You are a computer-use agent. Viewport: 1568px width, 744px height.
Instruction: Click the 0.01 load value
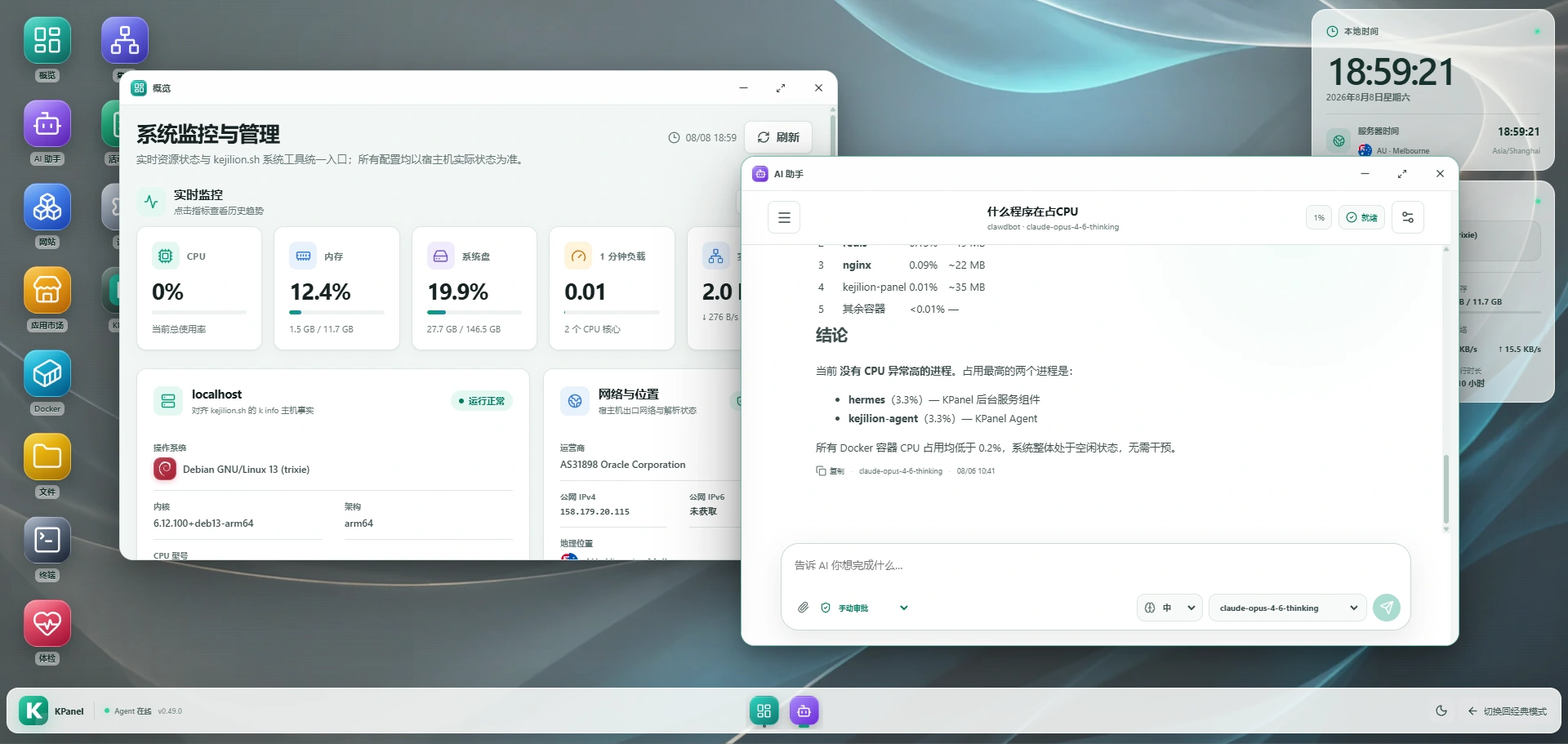[585, 292]
